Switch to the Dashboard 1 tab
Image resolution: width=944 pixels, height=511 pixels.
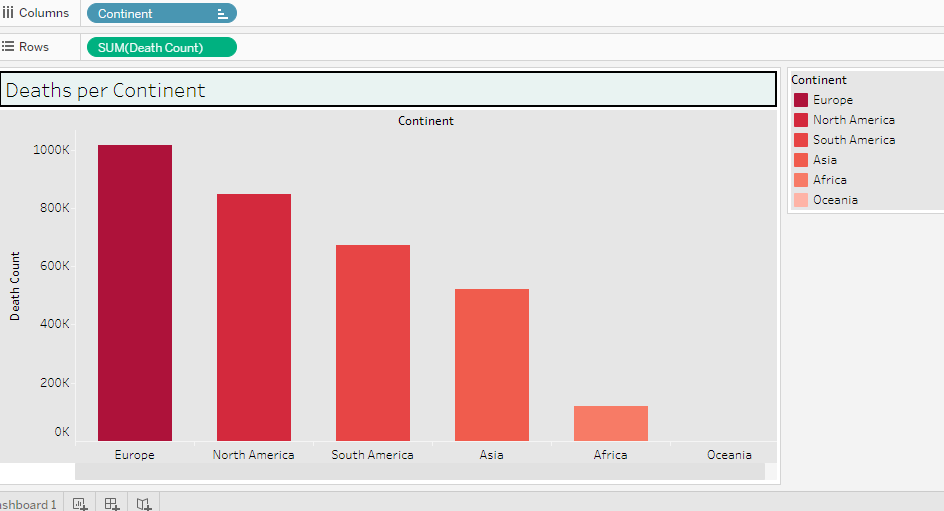[x=28, y=504]
